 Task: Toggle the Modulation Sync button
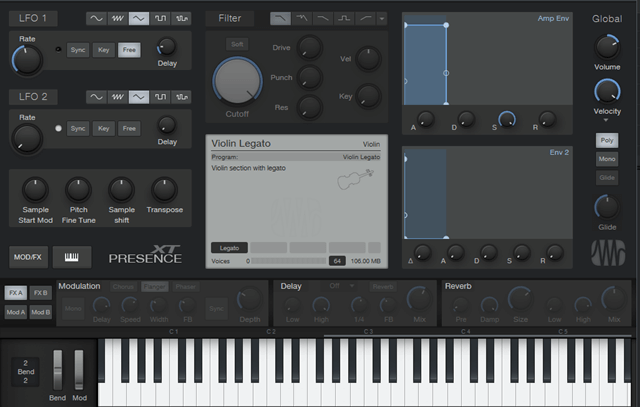[216, 309]
